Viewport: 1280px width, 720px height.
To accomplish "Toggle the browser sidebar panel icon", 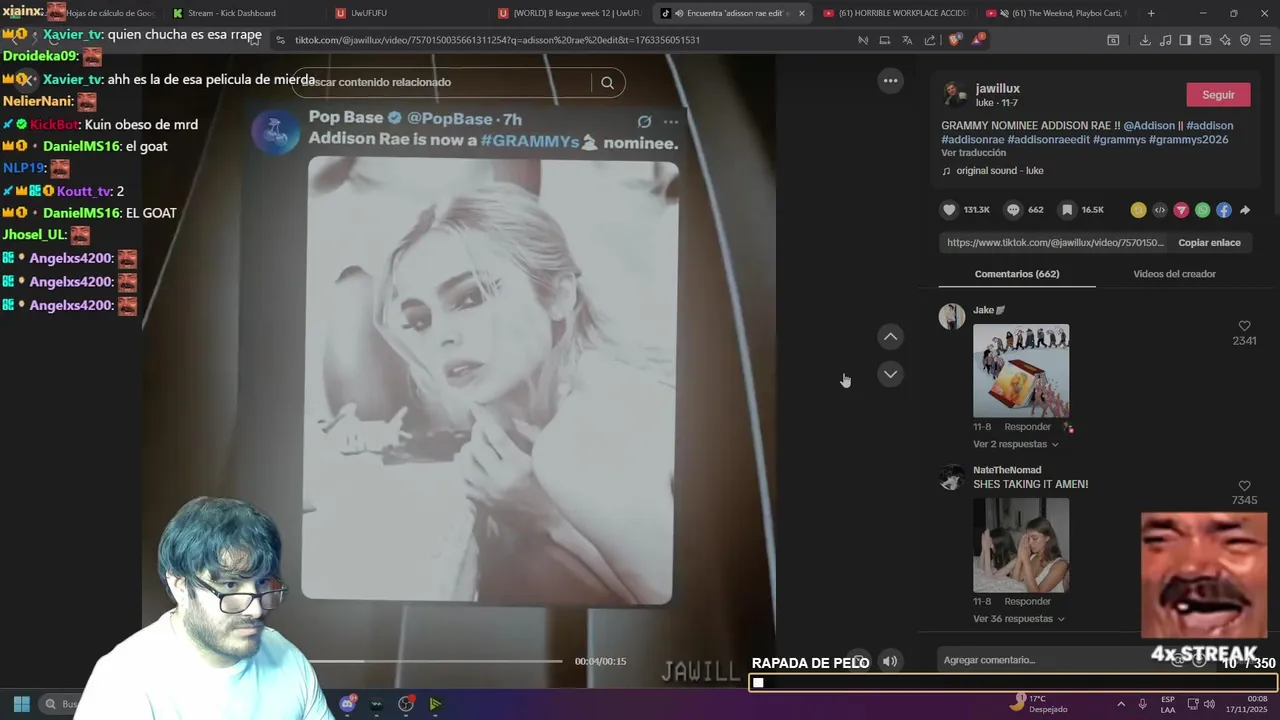I will (1185, 40).
